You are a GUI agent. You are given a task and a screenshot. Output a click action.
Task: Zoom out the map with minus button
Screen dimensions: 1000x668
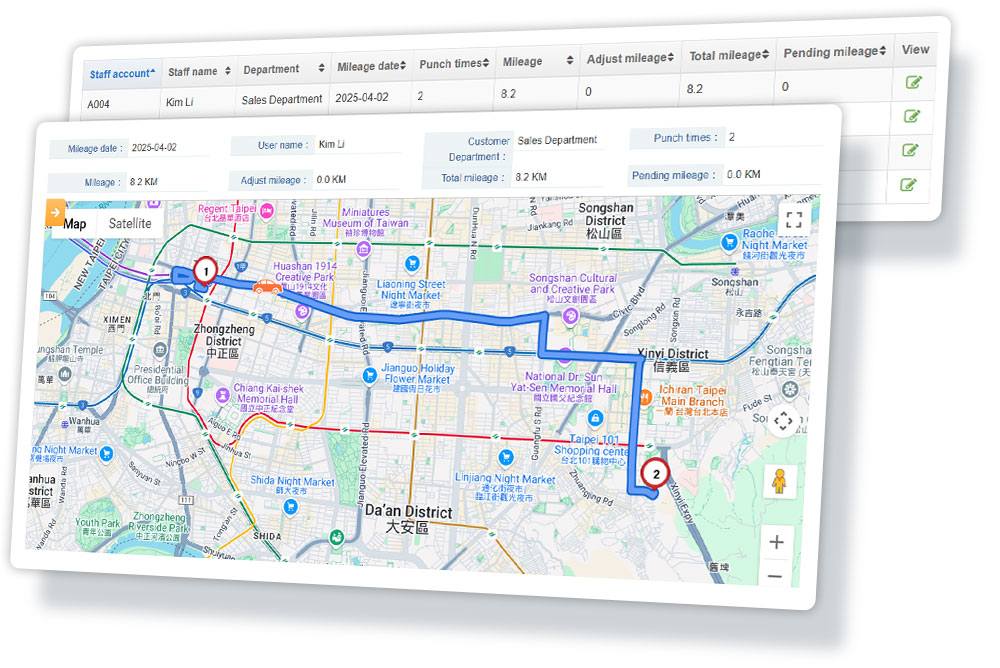coord(775,576)
